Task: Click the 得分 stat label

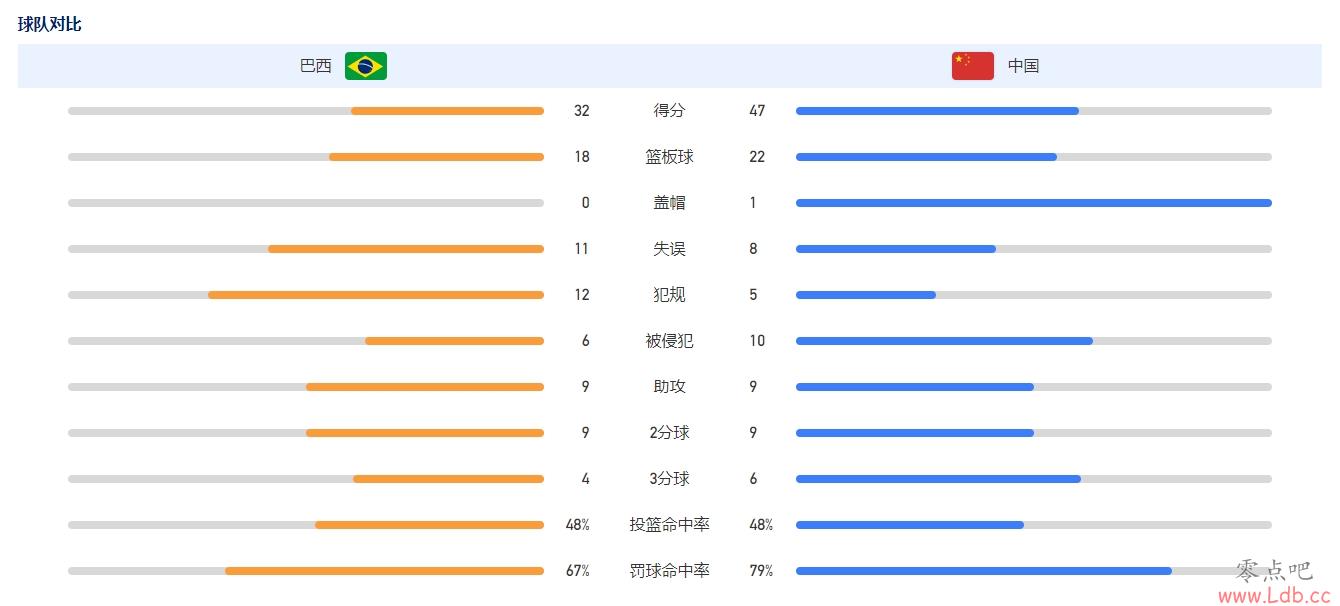Action: tap(669, 111)
